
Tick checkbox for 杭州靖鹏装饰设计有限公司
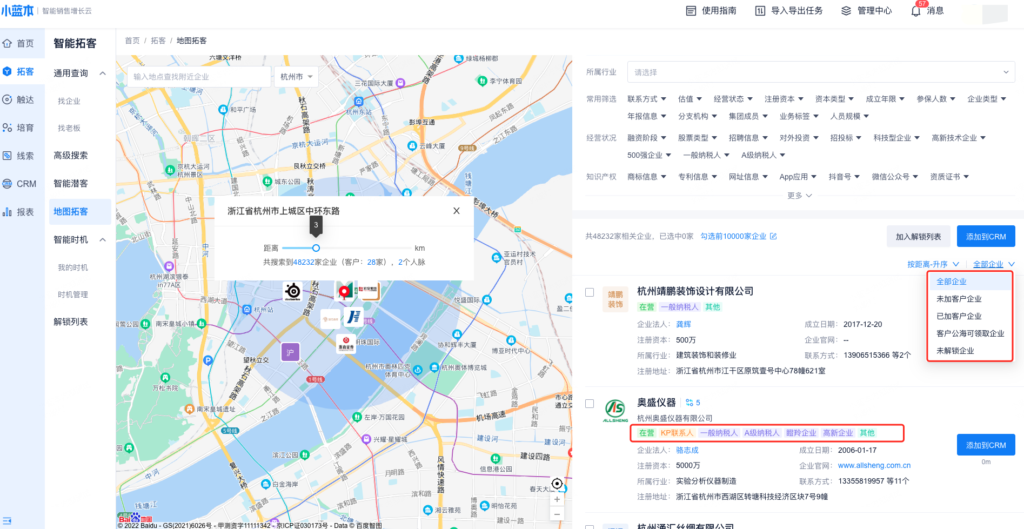tap(590, 292)
